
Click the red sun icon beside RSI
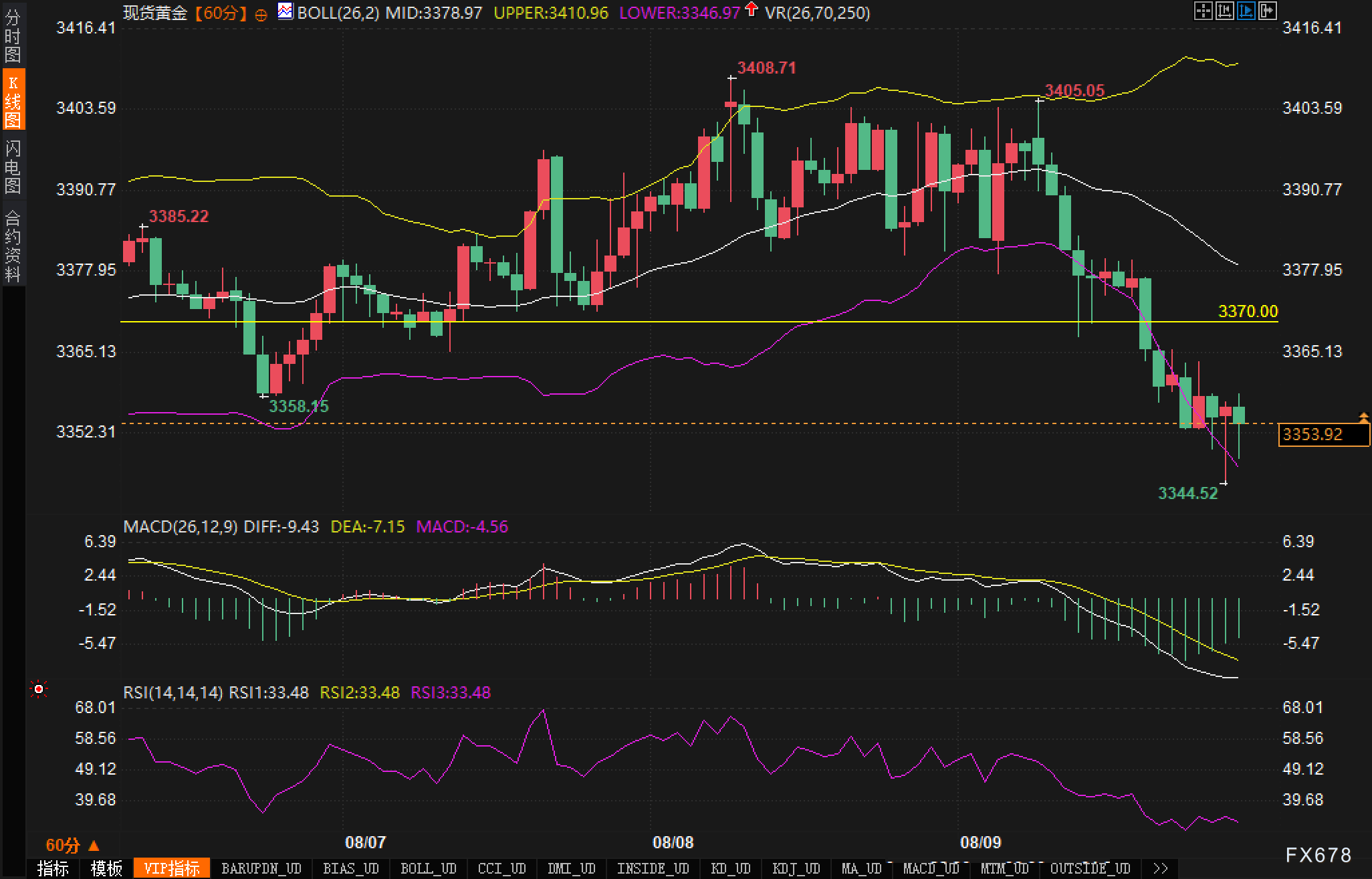point(39,689)
